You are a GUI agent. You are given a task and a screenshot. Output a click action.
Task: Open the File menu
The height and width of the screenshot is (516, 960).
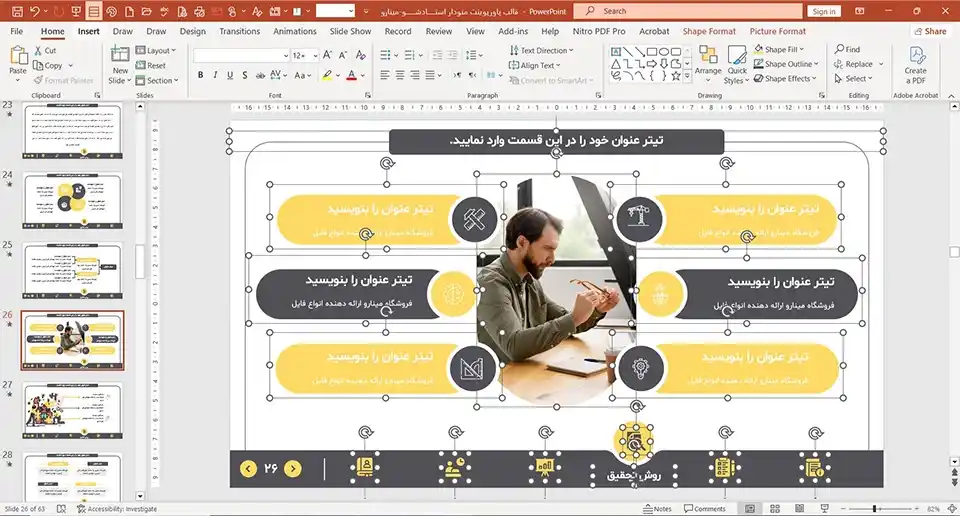[x=17, y=31]
